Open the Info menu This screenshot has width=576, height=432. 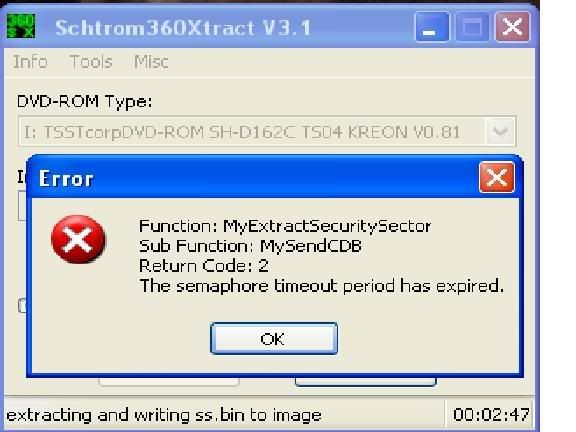click(x=30, y=62)
